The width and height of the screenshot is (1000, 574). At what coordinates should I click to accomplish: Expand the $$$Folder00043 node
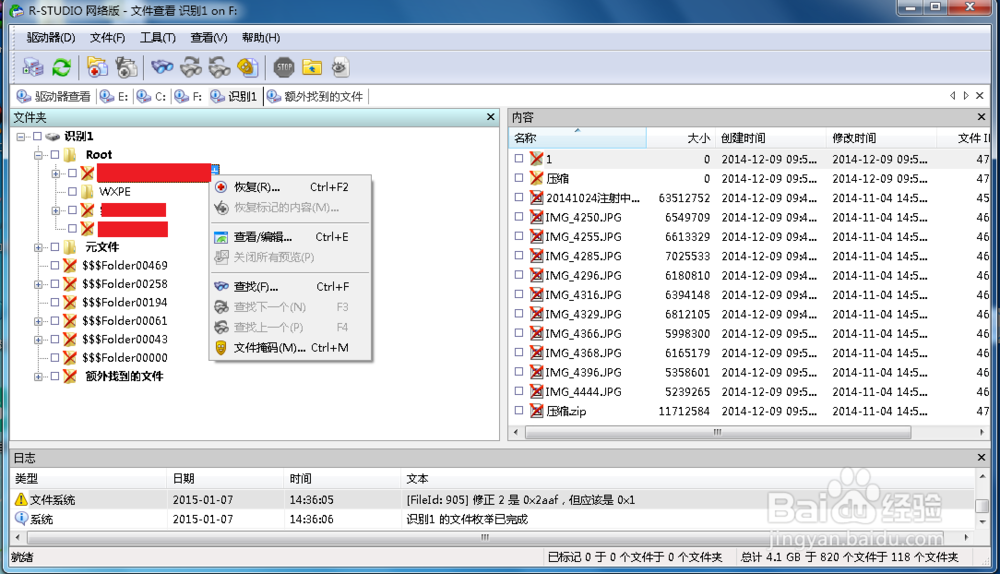[38, 340]
